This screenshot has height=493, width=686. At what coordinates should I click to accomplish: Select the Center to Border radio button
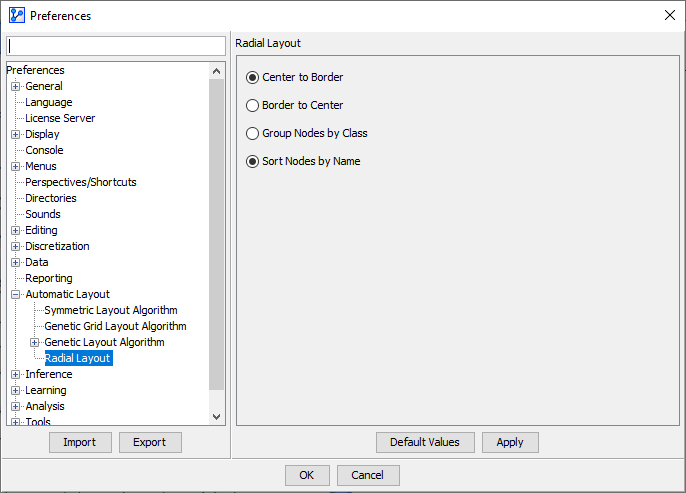[253, 77]
